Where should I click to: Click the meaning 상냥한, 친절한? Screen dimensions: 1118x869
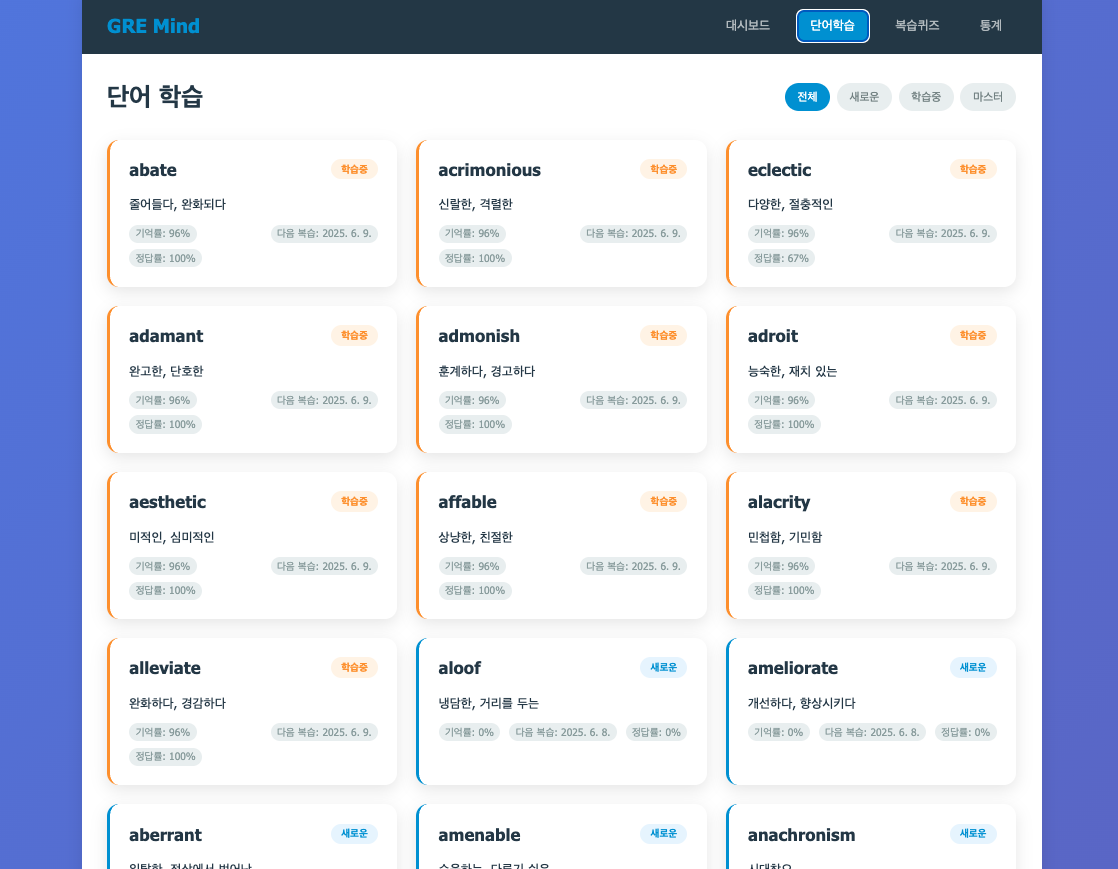point(476,538)
